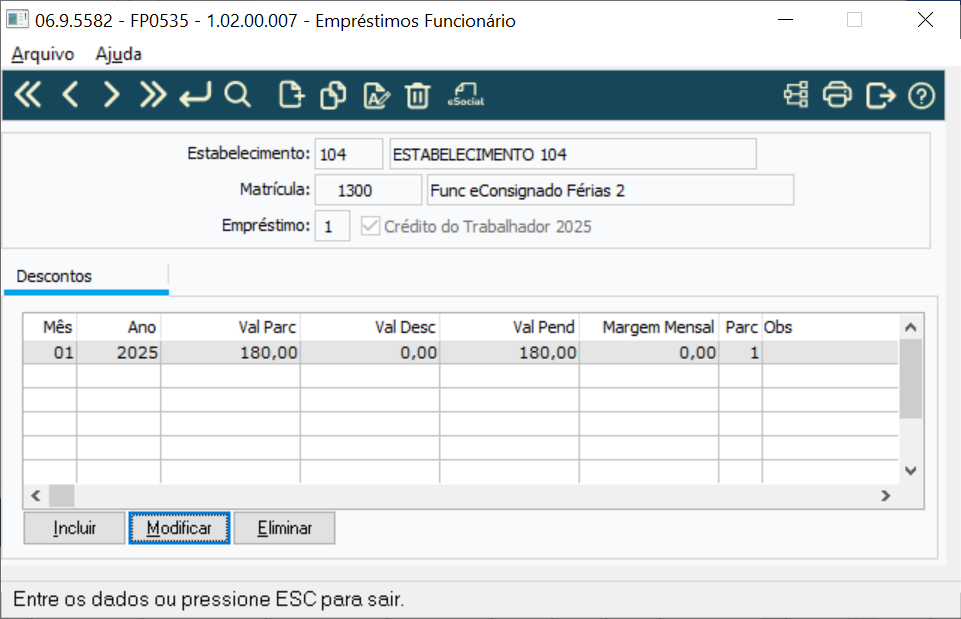Click the Obs column header
Screen dimensions: 961x619
click(830, 327)
